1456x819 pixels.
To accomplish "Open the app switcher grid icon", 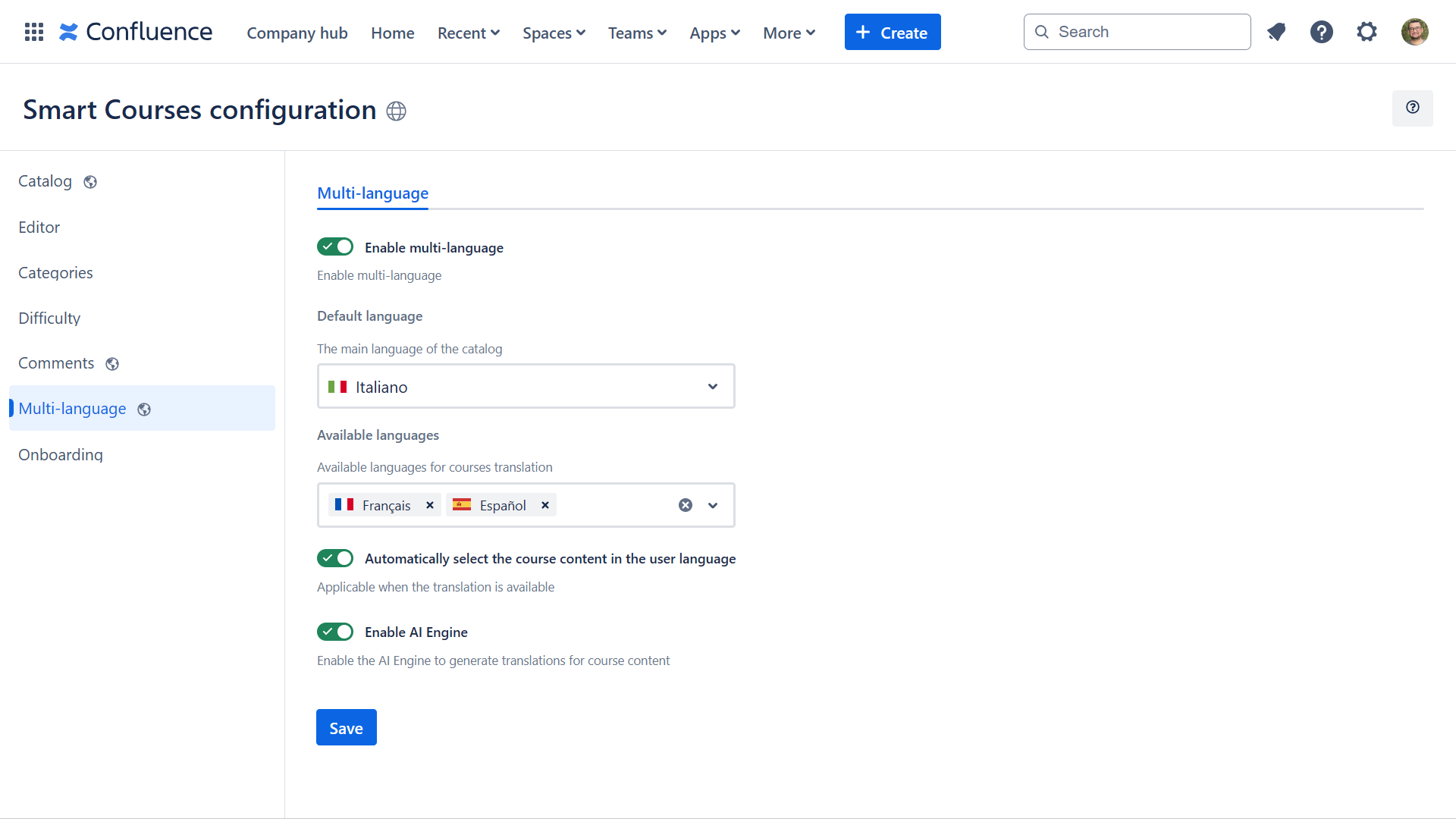I will [x=34, y=32].
